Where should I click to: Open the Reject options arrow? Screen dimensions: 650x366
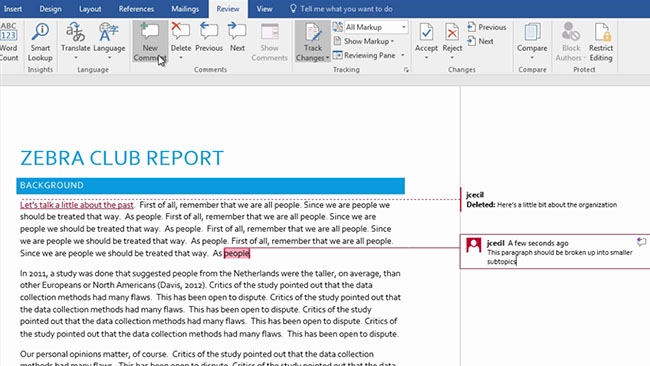(452, 58)
